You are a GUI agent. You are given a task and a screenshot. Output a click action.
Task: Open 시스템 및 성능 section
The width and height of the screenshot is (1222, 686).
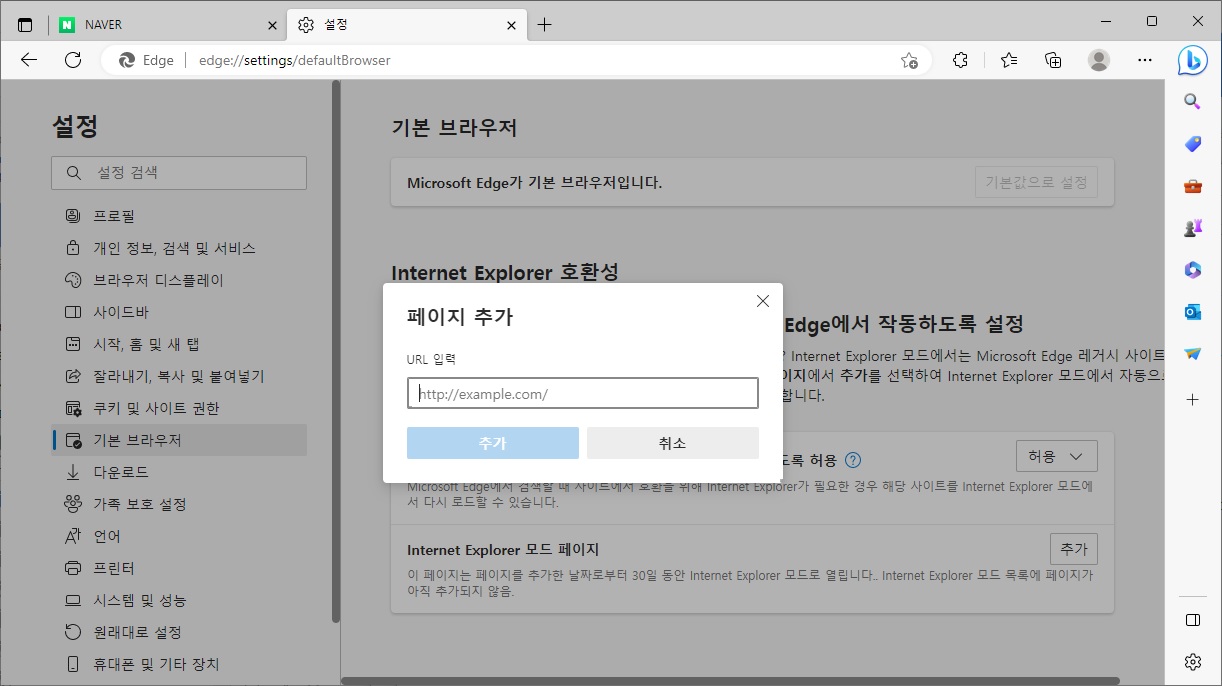click(179, 600)
